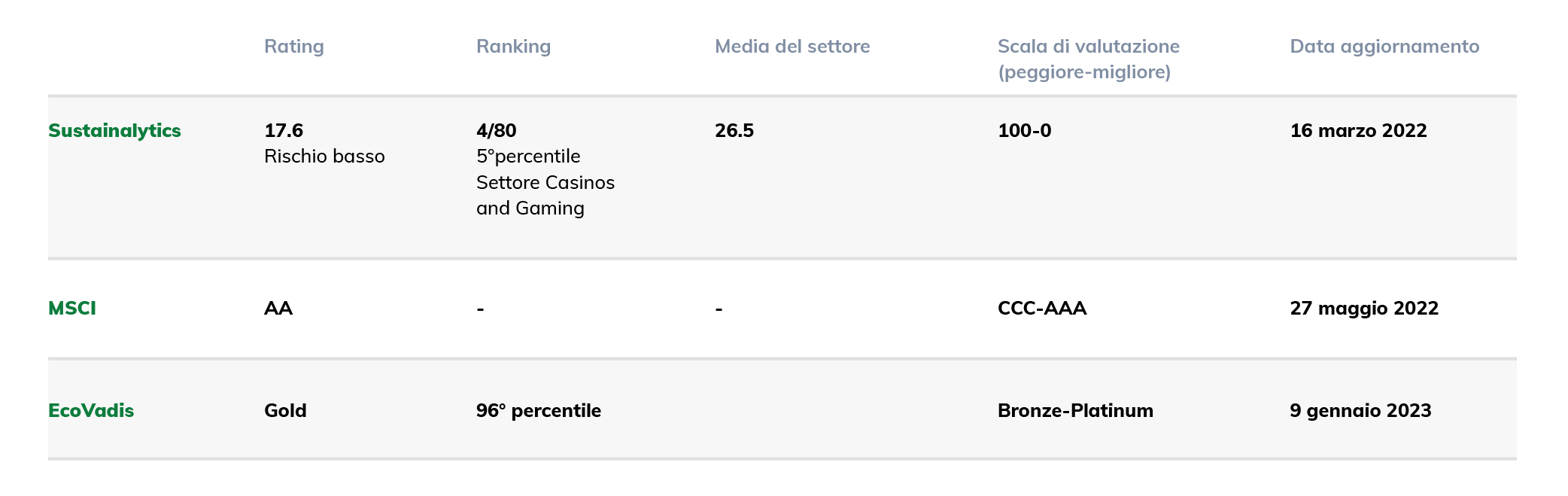
Task: Select the Rating column header
Action: click(x=294, y=47)
